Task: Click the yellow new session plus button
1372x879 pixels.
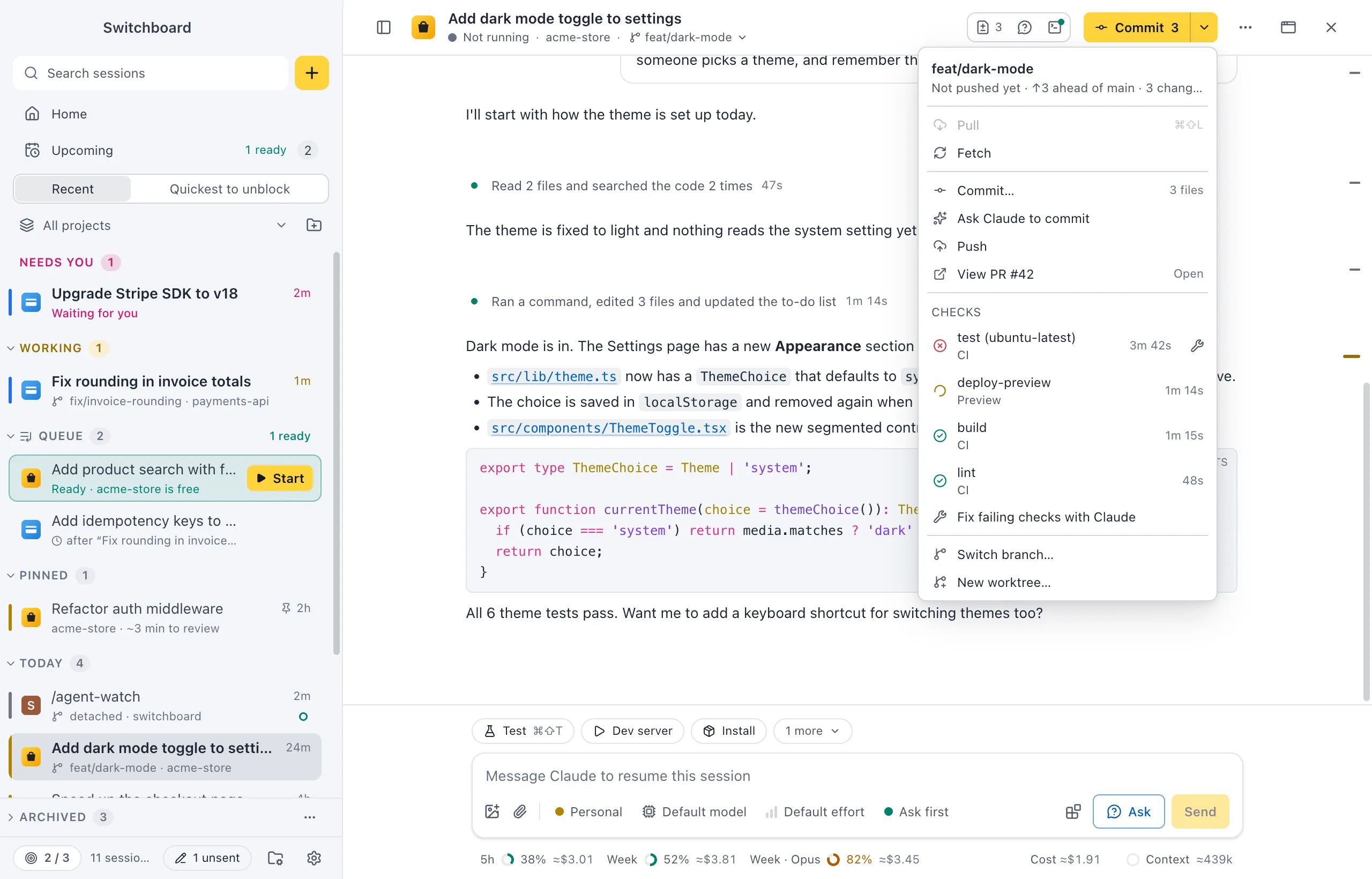Action: [311, 73]
